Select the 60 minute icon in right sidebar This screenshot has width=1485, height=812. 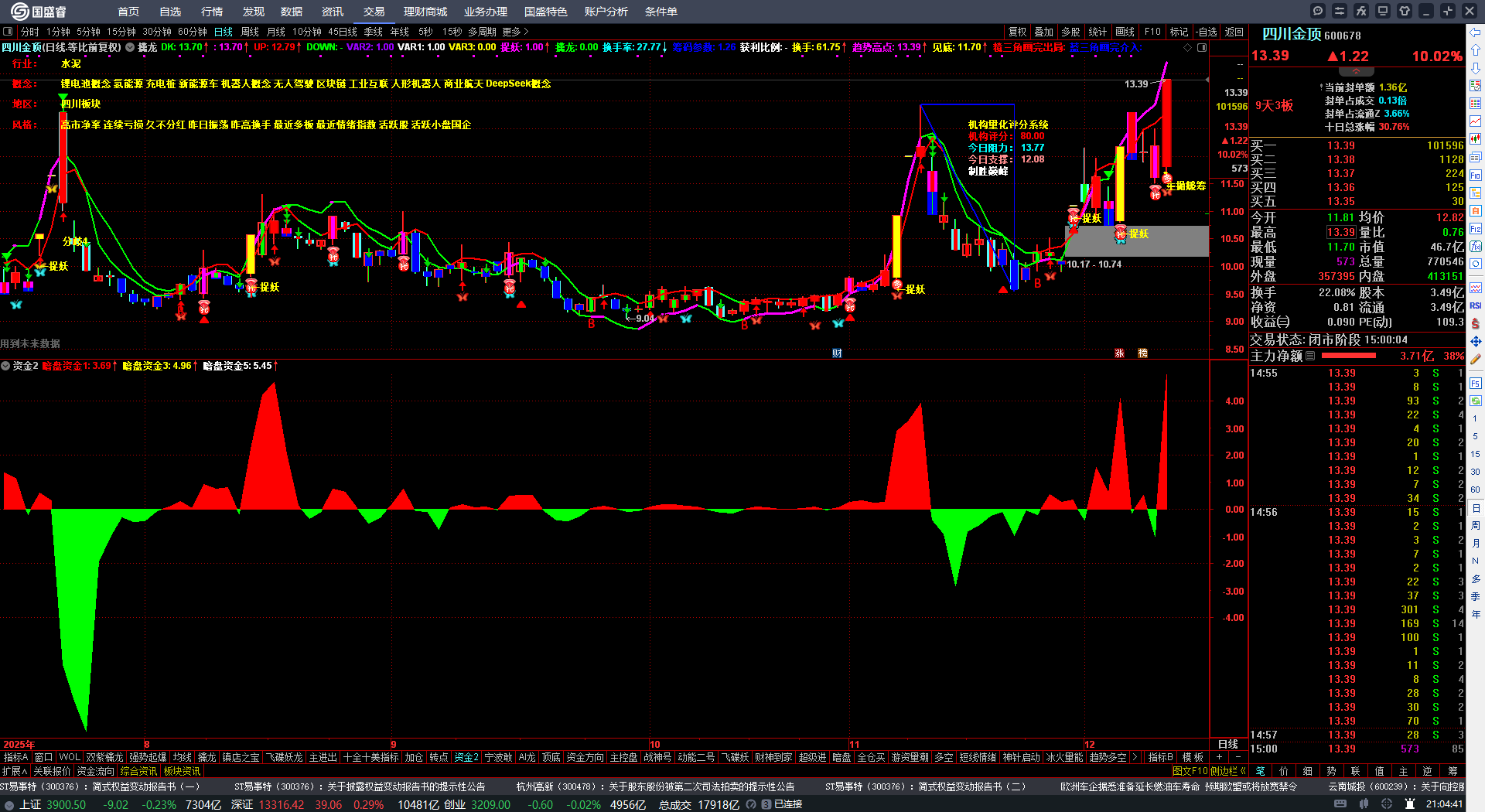click(x=1476, y=490)
